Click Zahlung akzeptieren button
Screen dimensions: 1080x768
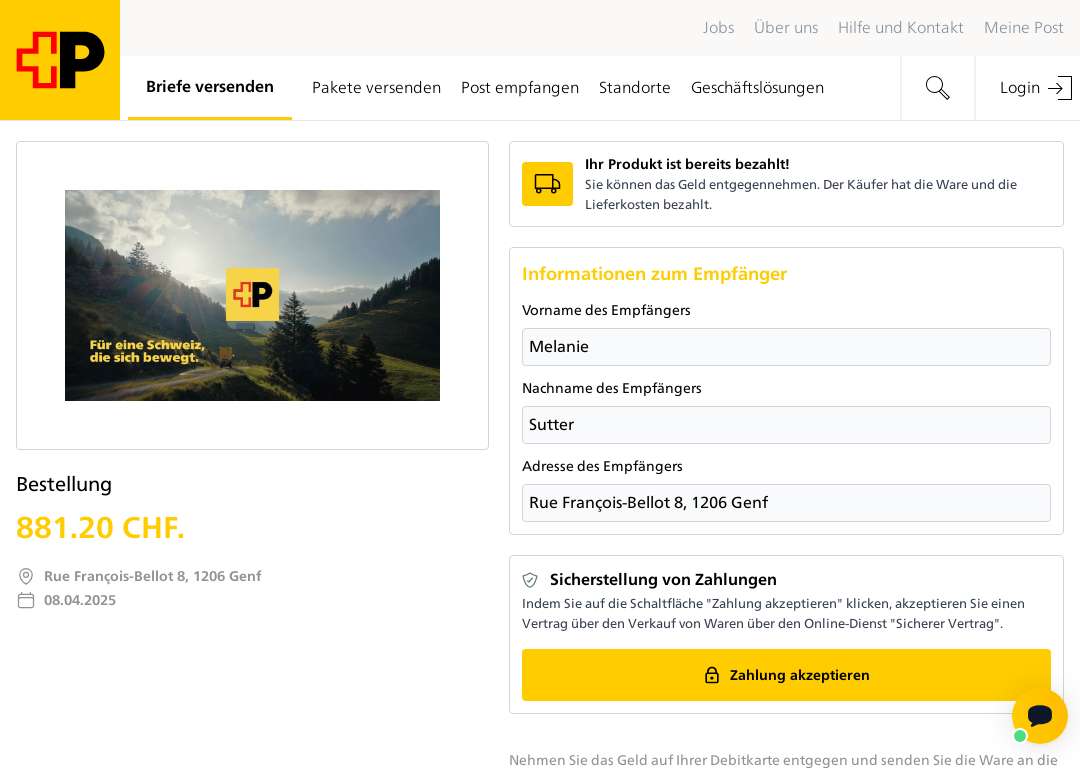click(786, 675)
